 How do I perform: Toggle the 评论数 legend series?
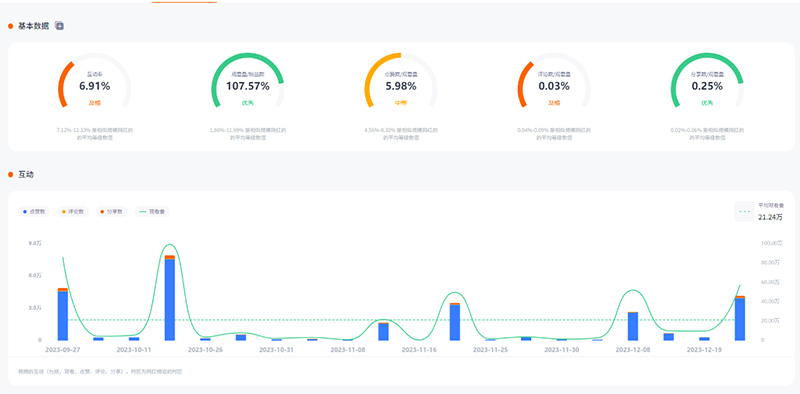73,211
